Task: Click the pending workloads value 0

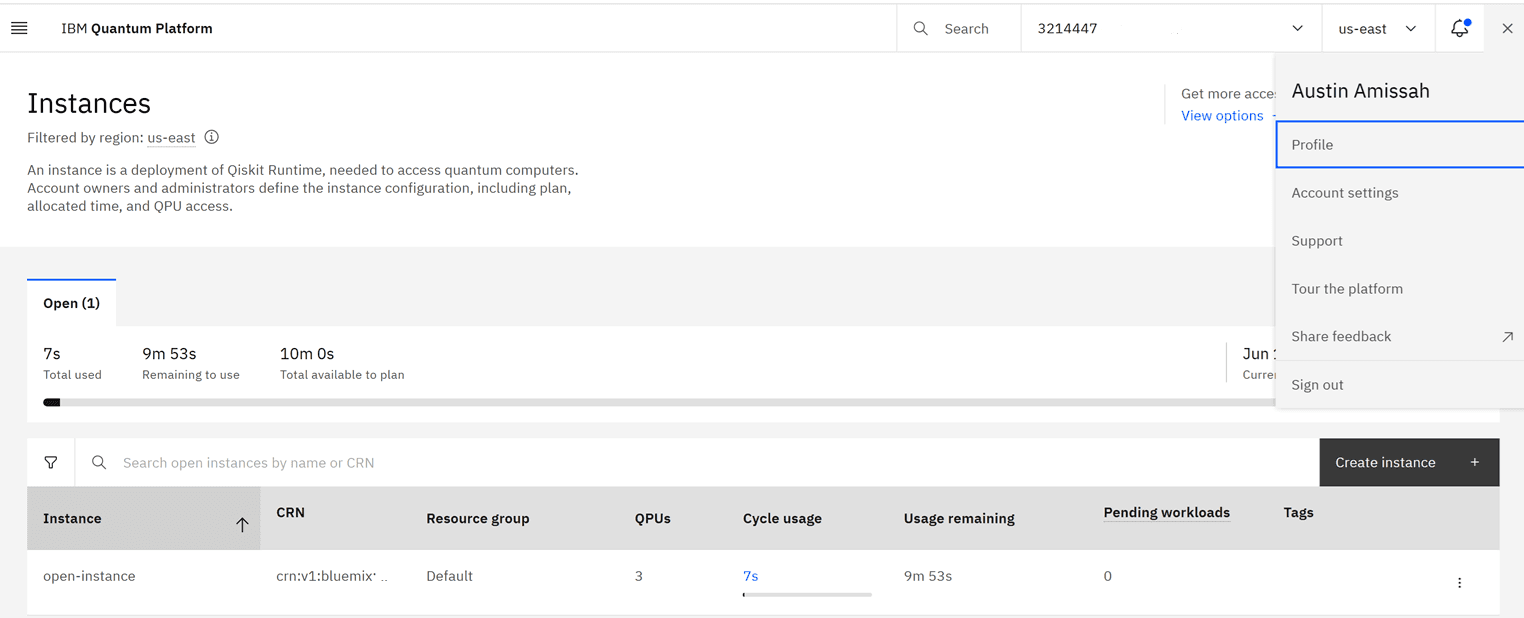Action: tap(1107, 576)
